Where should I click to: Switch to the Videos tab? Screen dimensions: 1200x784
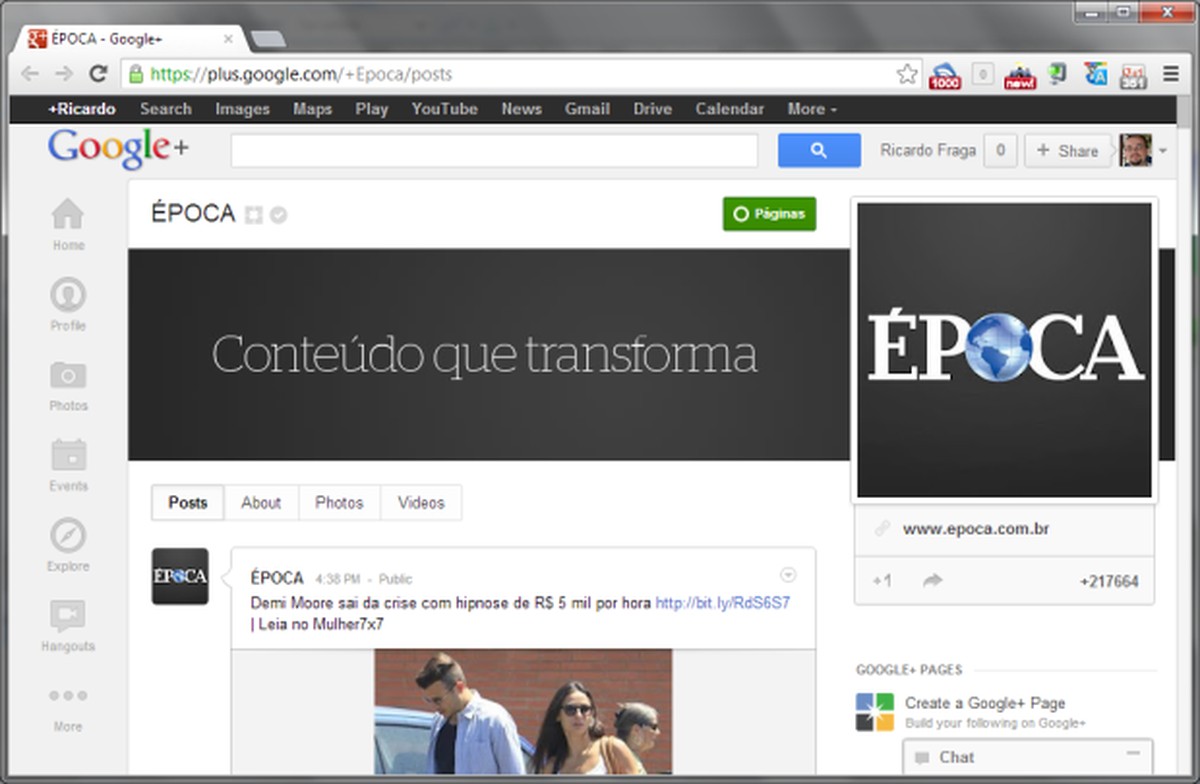[x=421, y=503]
